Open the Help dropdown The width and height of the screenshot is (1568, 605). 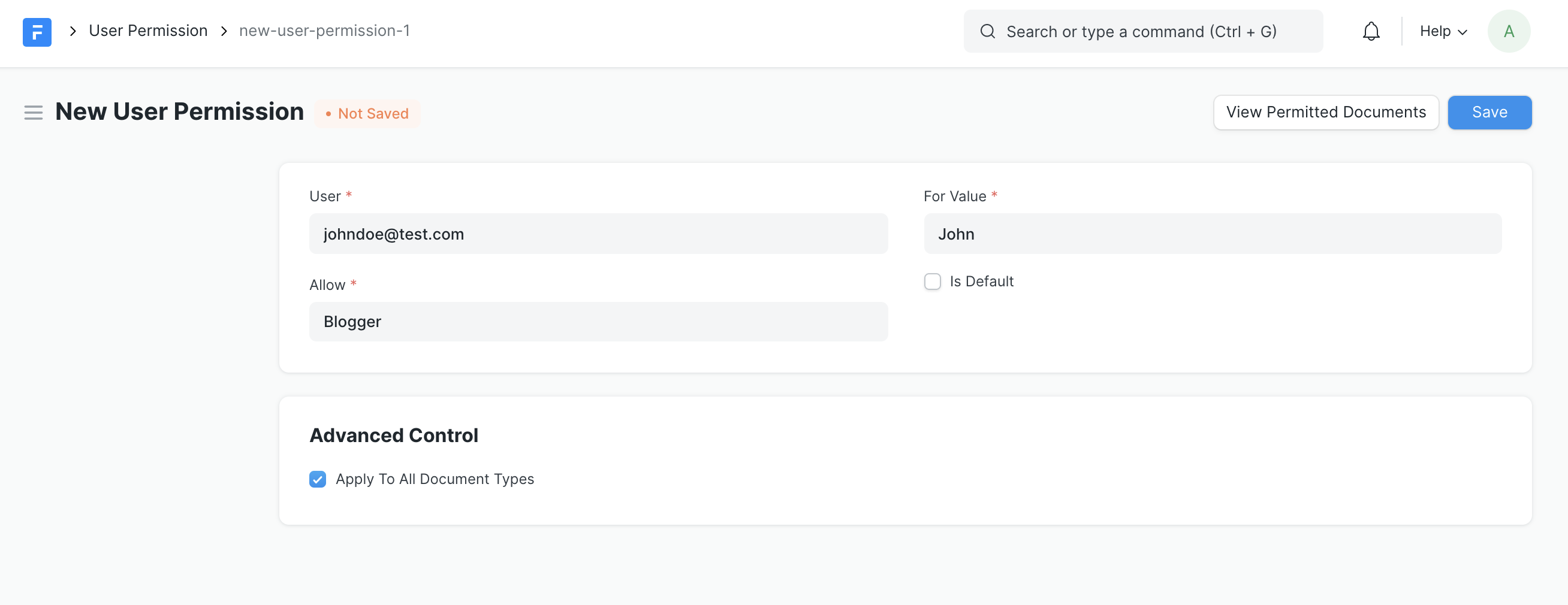tap(1442, 31)
